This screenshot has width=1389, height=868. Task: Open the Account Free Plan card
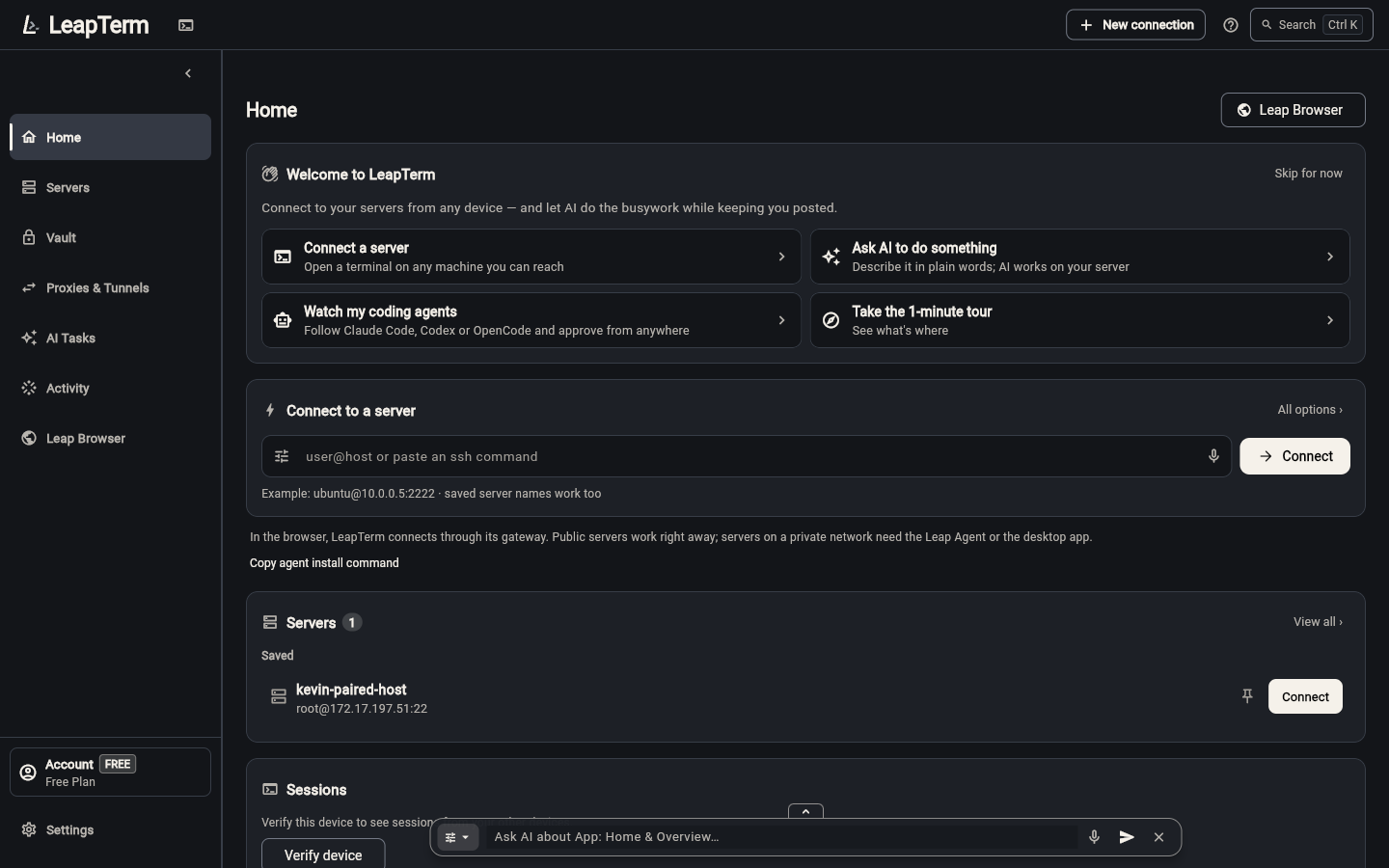[x=111, y=772]
